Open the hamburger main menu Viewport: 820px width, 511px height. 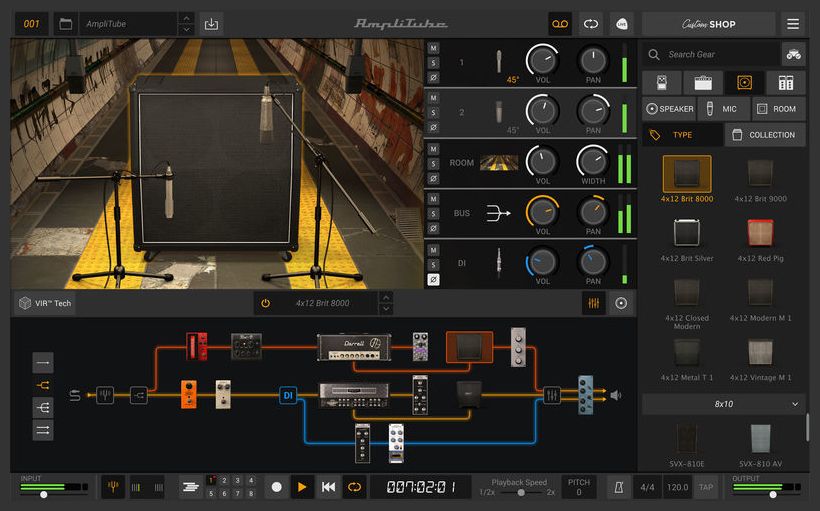coord(793,24)
